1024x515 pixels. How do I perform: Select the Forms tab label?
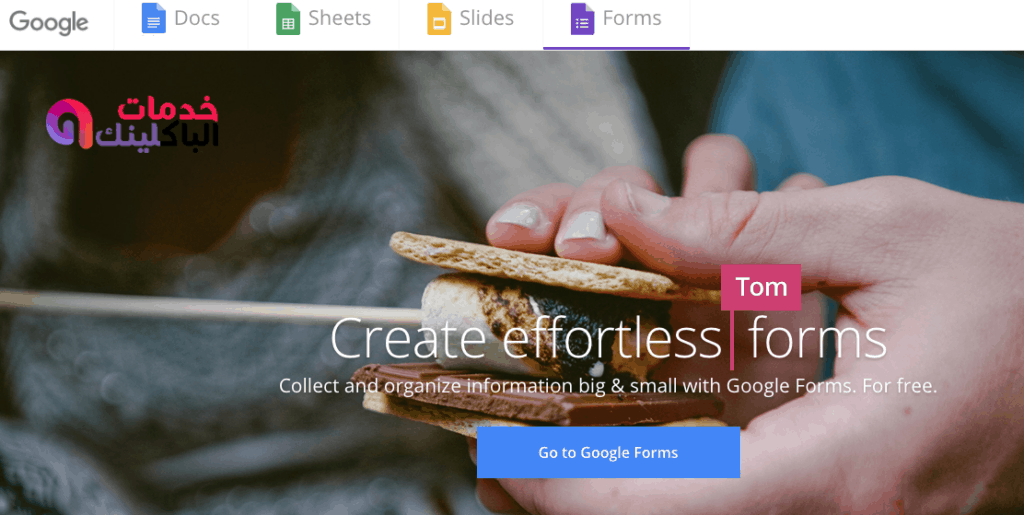pos(632,18)
